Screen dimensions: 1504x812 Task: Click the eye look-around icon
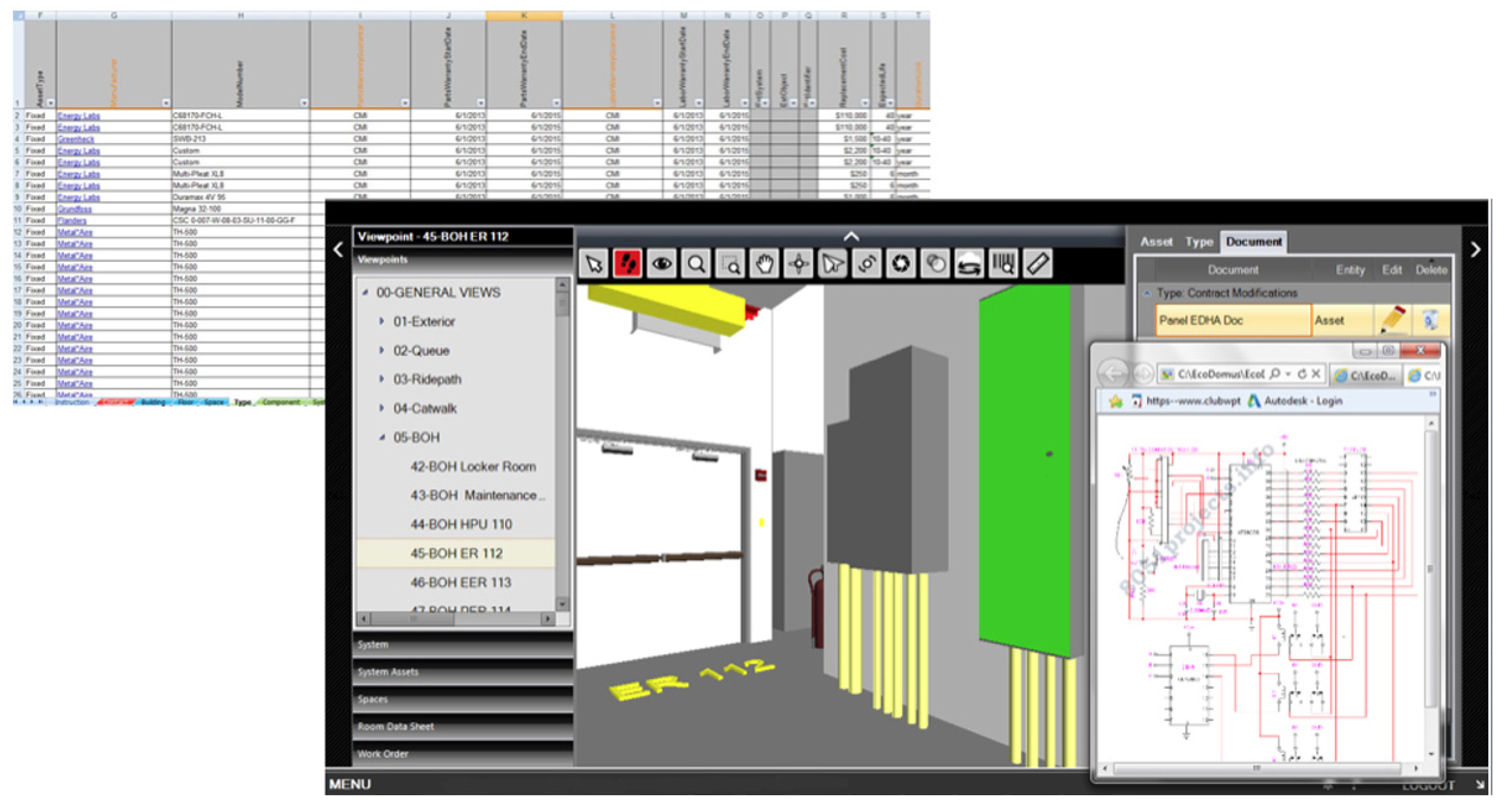pyautogui.click(x=661, y=265)
